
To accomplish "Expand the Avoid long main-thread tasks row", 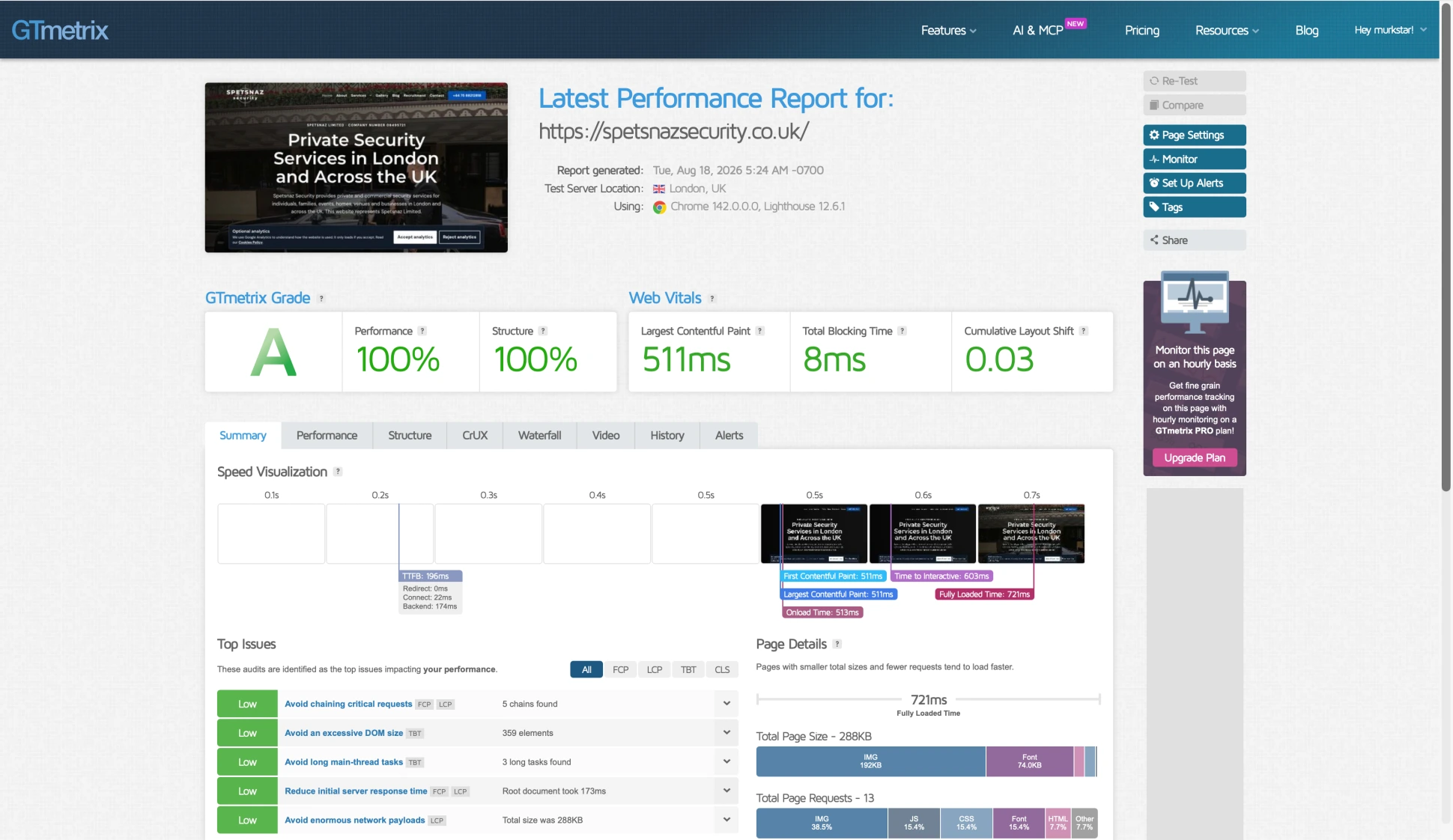I will (726, 761).
